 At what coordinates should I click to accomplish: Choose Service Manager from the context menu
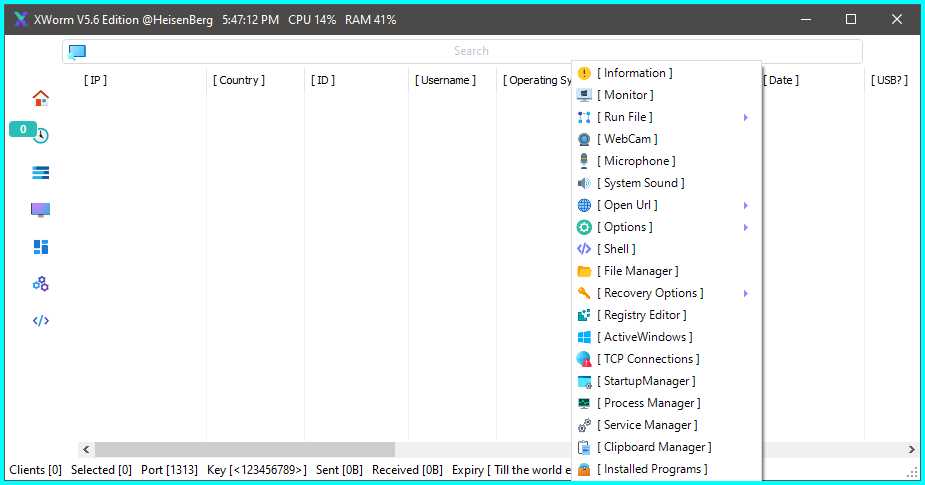pyautogui.click(x=667, y=425)
